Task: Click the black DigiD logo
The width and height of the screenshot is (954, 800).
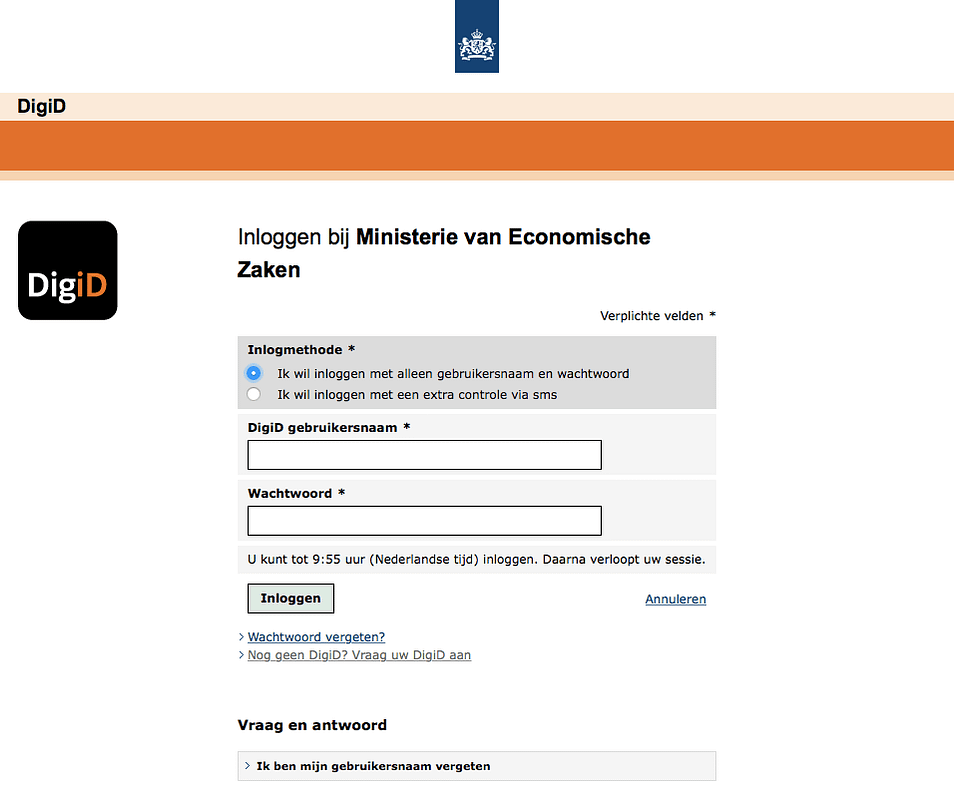Action: (x=68, y=270)
